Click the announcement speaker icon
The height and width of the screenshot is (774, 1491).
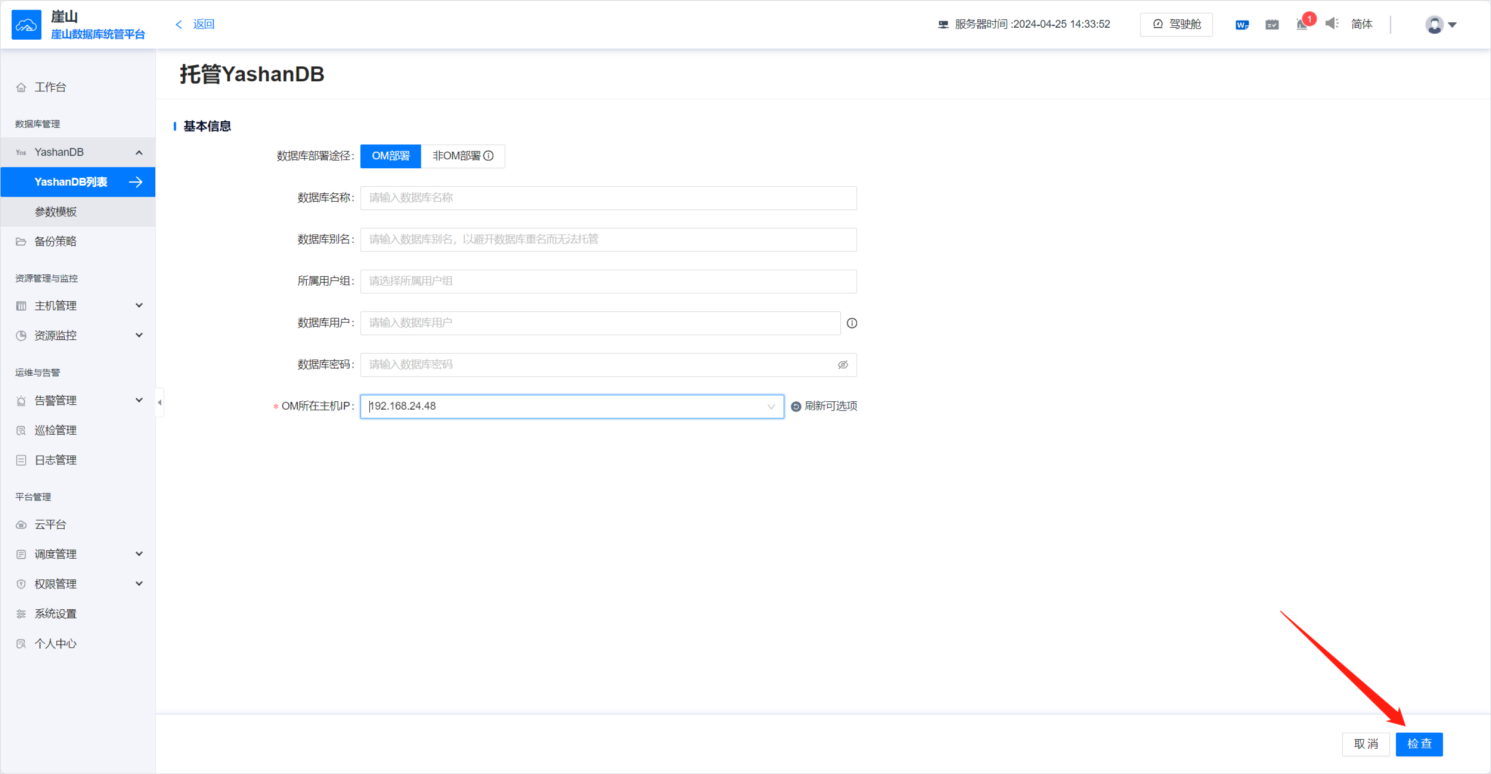click(x=1330, y=23)
